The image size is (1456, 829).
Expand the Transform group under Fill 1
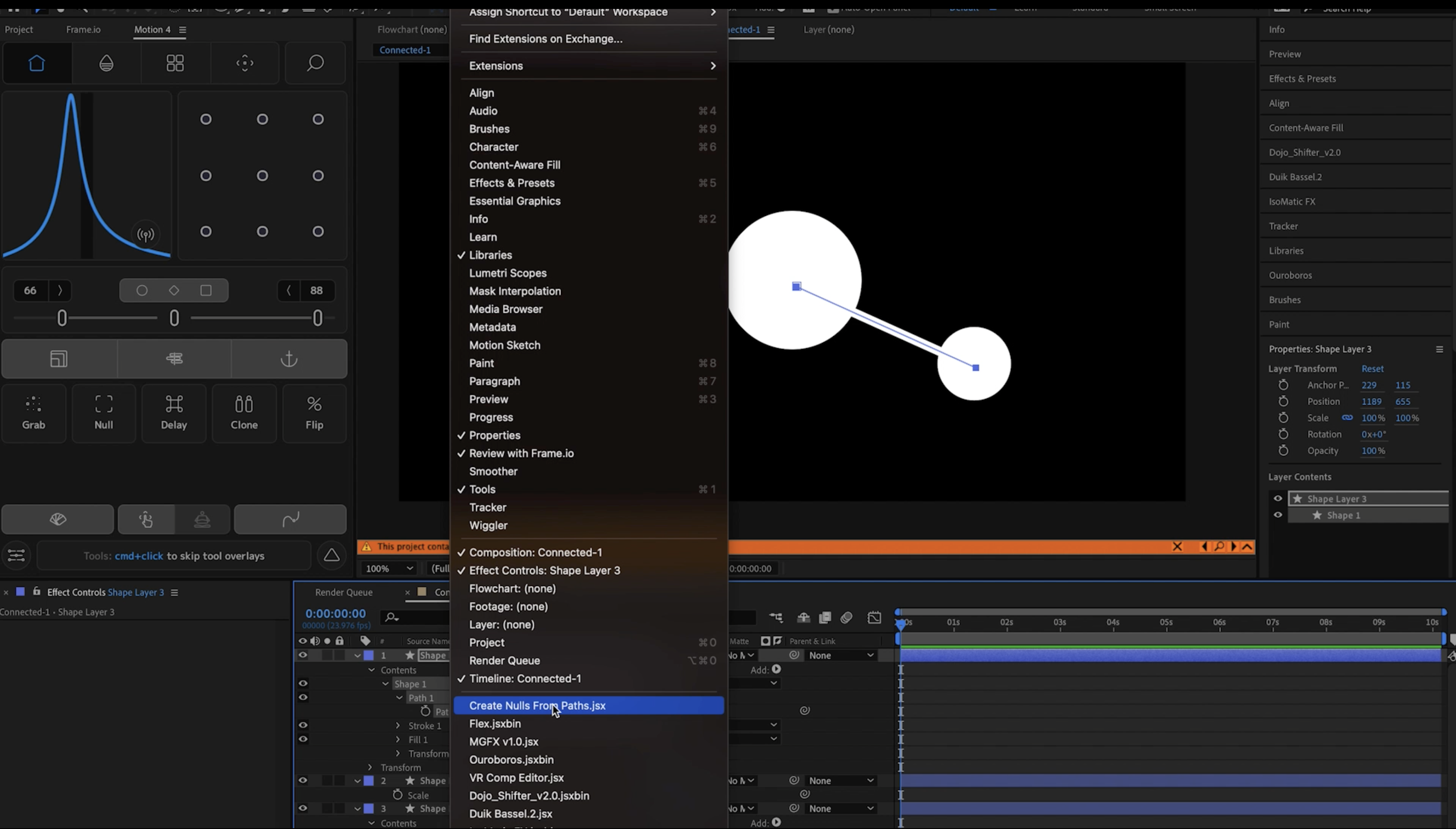[398, 753]
